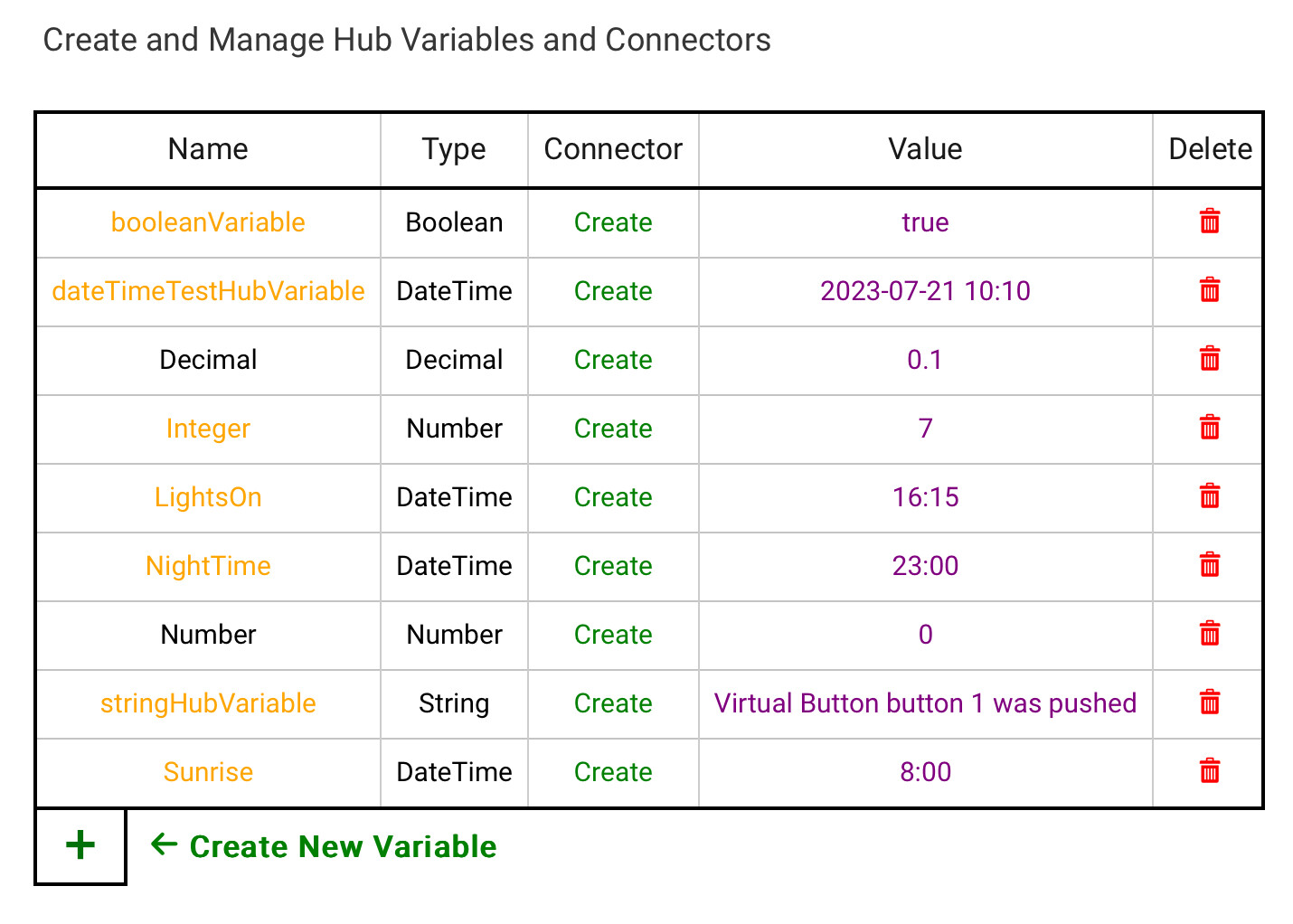This screenshot has width=1293, height=924.
Task: Delete the LightsOn variable
Action: [x=1209, y=496]
